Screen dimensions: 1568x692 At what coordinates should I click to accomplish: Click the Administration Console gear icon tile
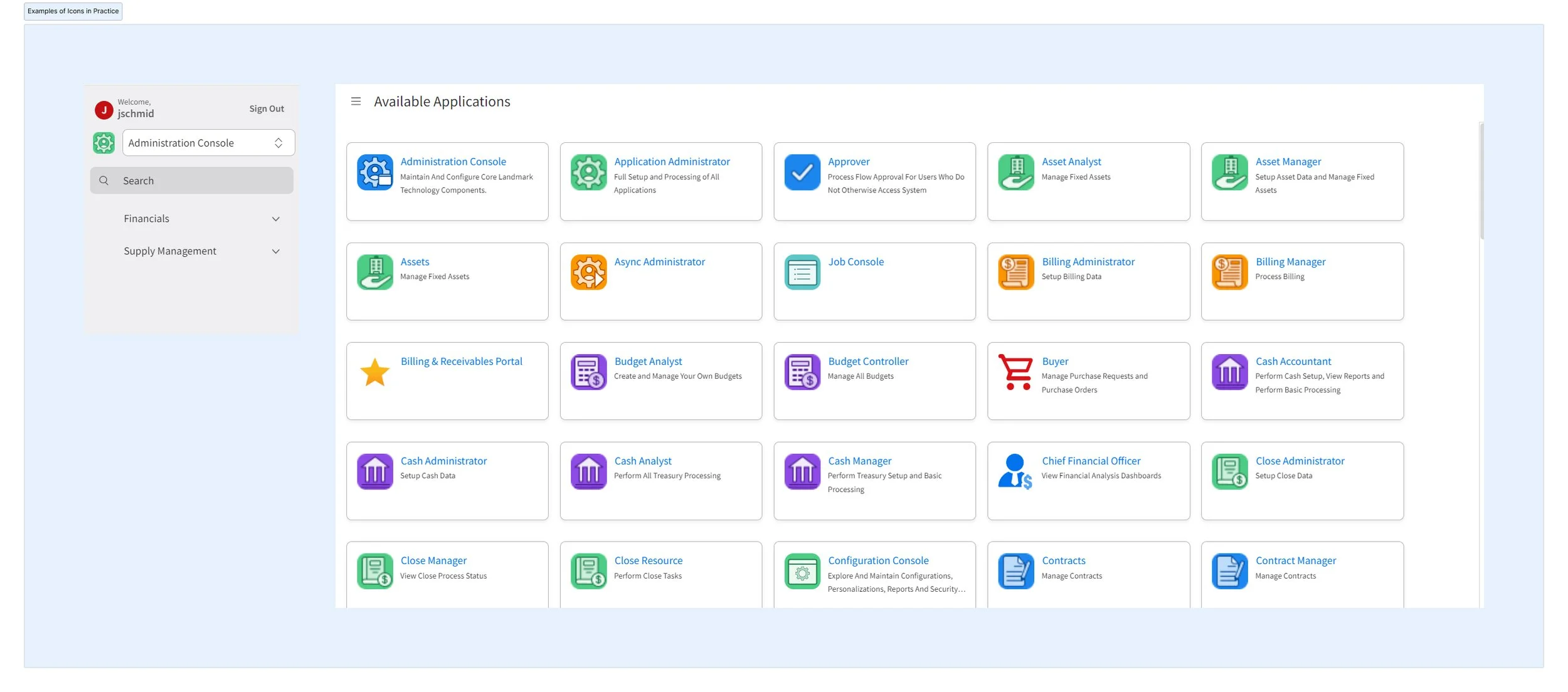(x=375, y=172)
